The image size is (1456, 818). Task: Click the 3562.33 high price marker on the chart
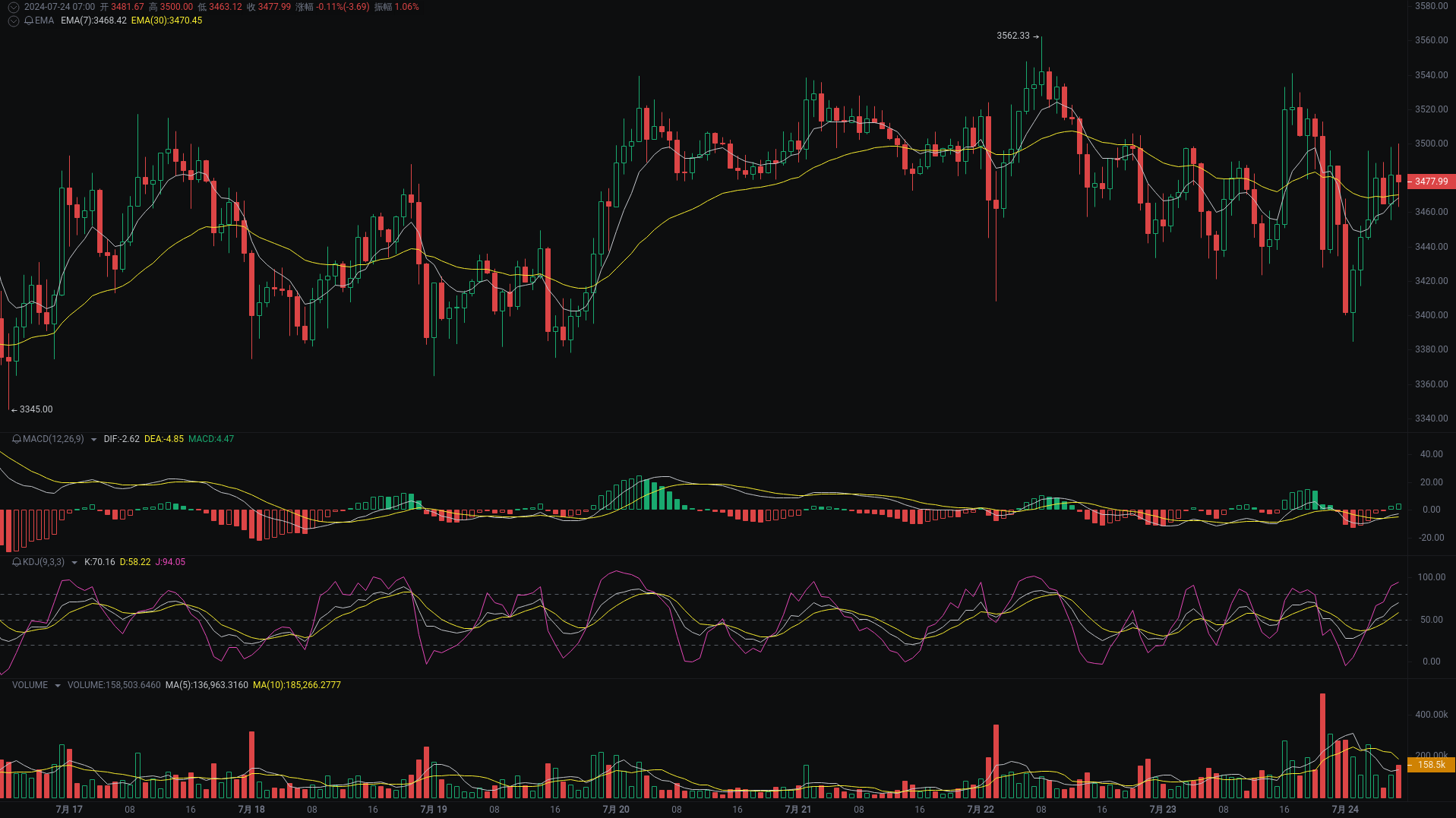point(1014,36)
